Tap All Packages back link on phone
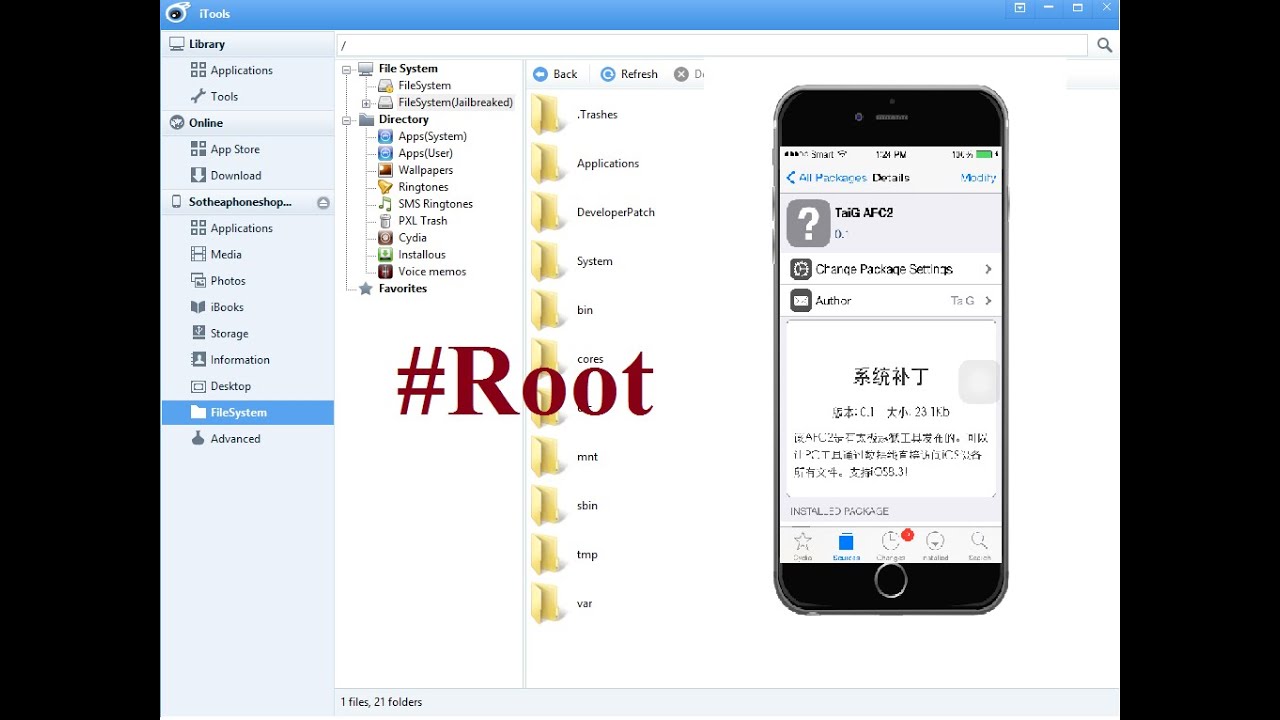 pyautogui.click(x=826, y=178)
